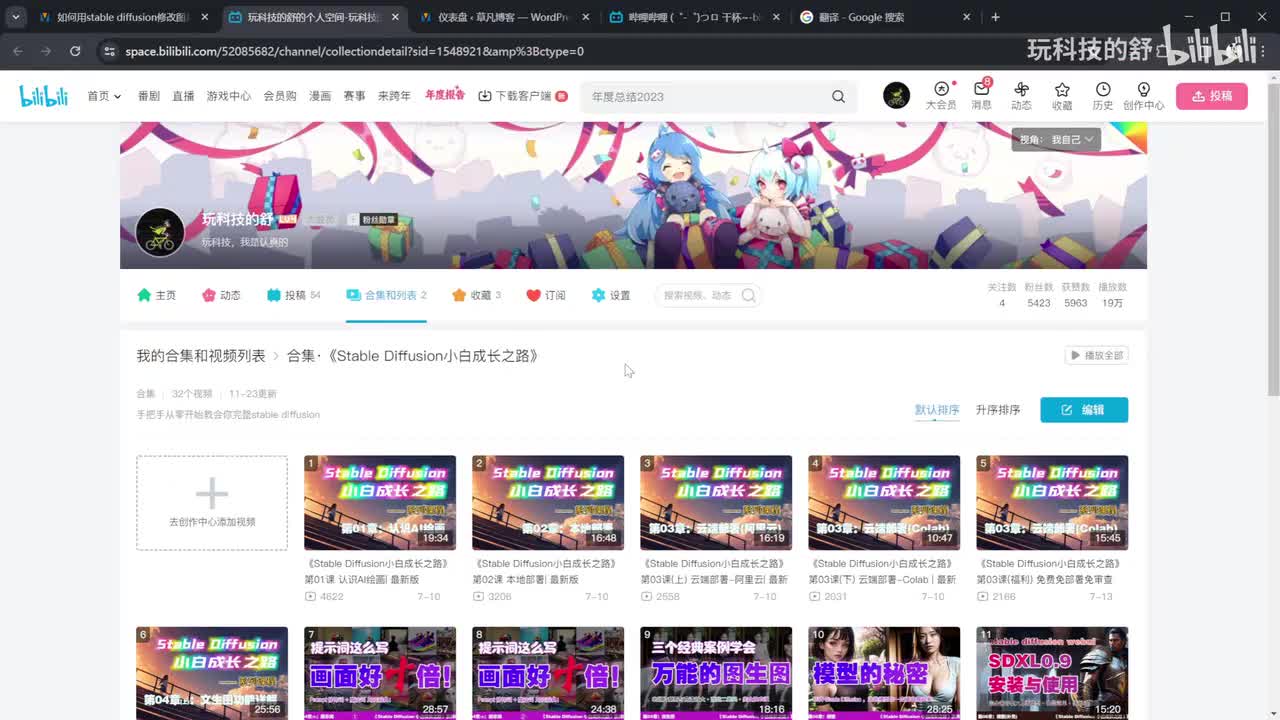Viewport: 1280px width, 720px height.
Task: Open the 历史 history clock icon
Action: pyautogui.click(x=1102, y=90)
